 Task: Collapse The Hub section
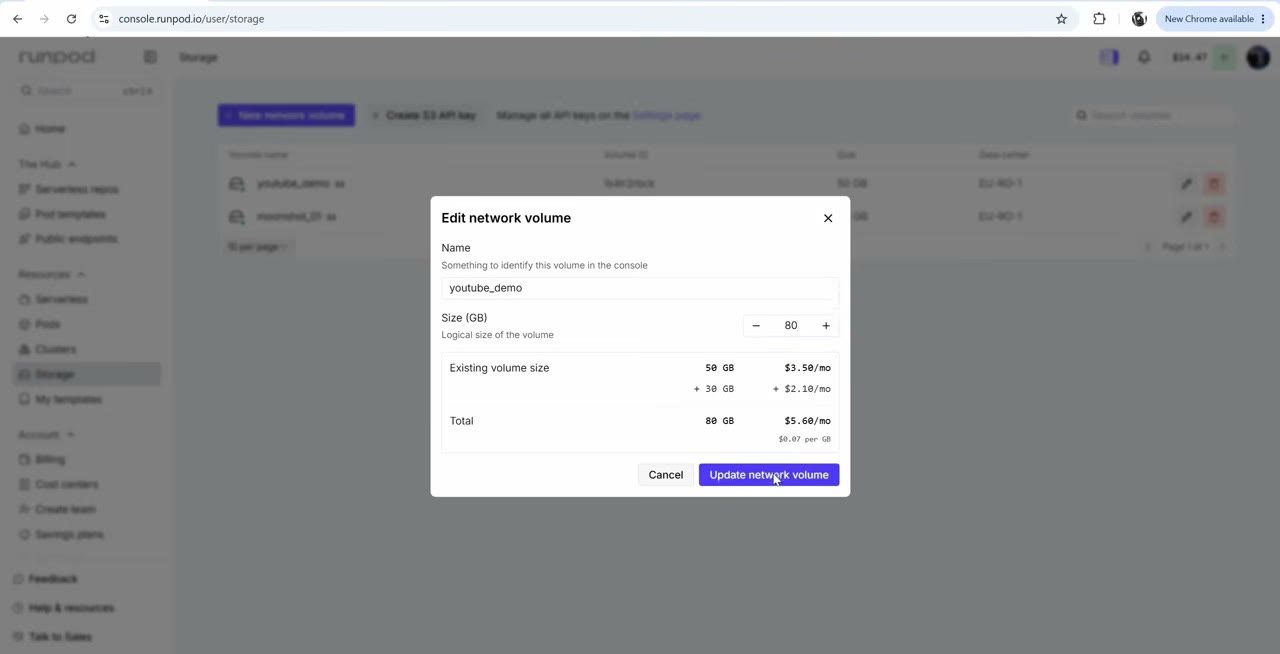(47, 164)
